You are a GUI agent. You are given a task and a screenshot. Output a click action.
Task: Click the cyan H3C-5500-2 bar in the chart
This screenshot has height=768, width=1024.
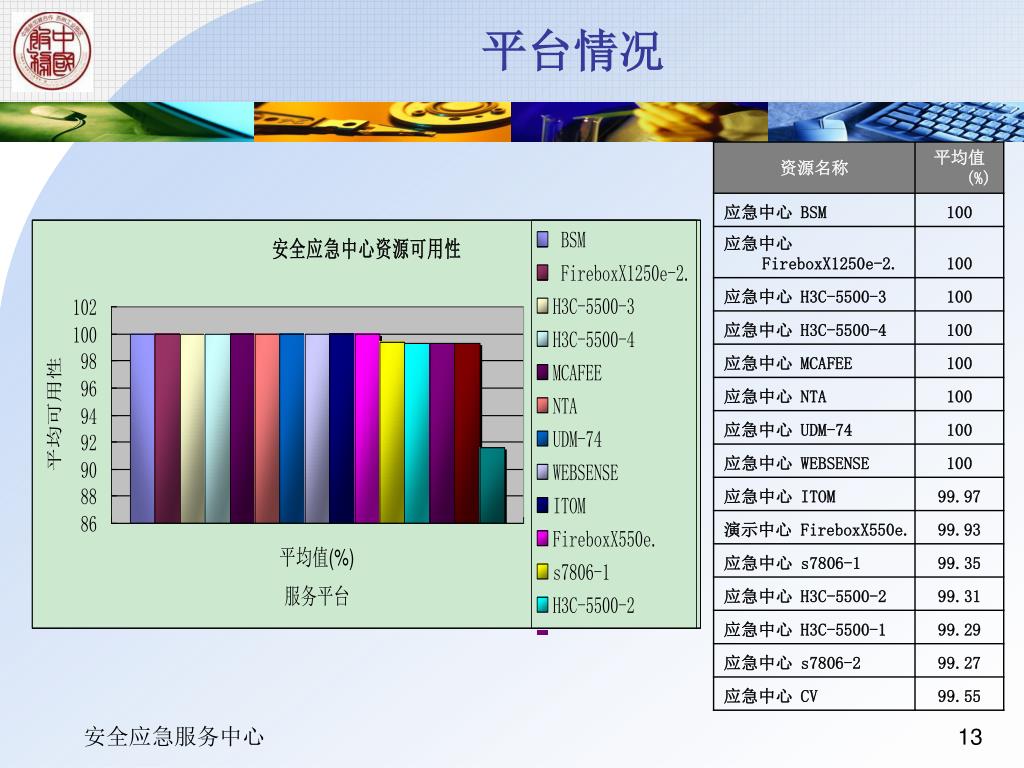(417, 433)
